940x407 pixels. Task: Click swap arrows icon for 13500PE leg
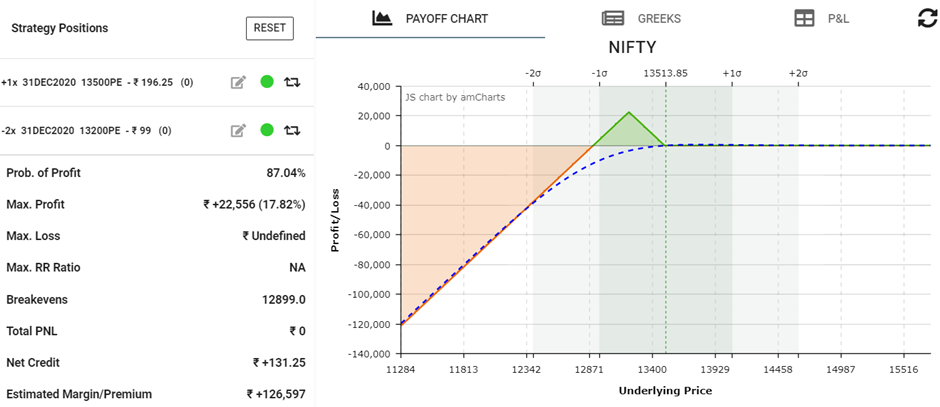[x=293, y=82]
